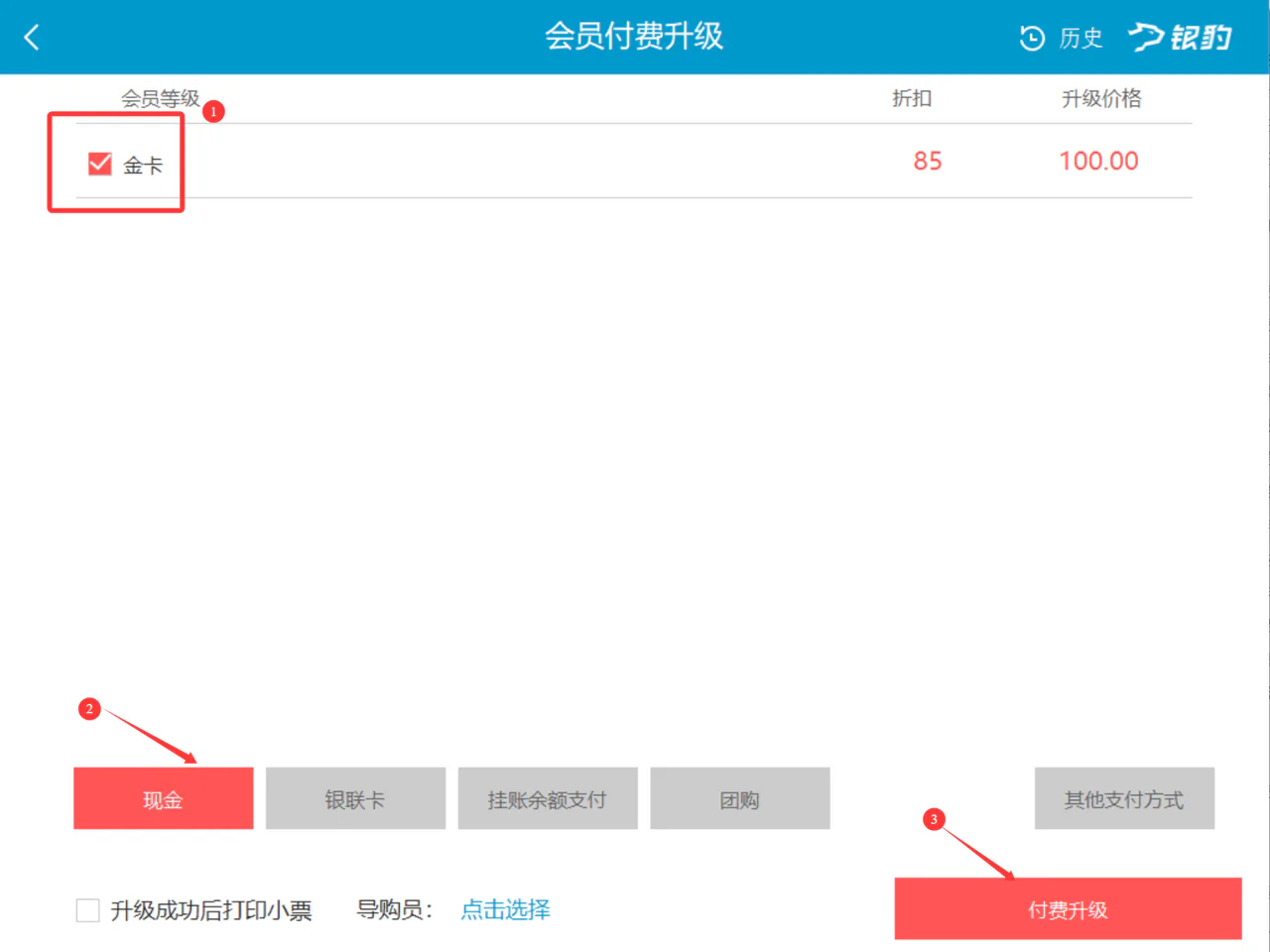The height and width of the screenshot is (952, 1270).
Task: Click the 付费升级 button
Action: coord(1069,908)
